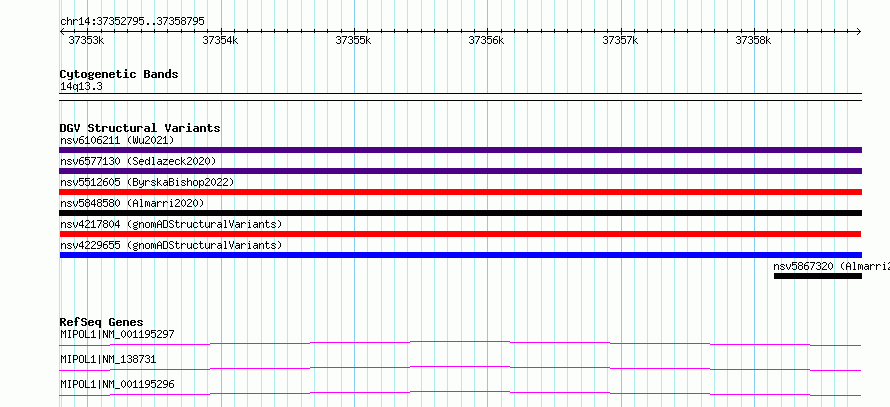Open the MIPOL1|NM_001195297 transcript label
This screenshot has width=890, height=407.
coord(117,334)
